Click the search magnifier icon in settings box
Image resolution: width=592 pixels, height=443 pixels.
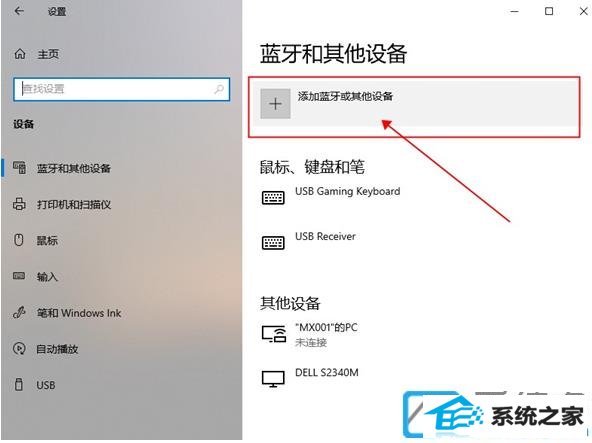pos(219,89)
